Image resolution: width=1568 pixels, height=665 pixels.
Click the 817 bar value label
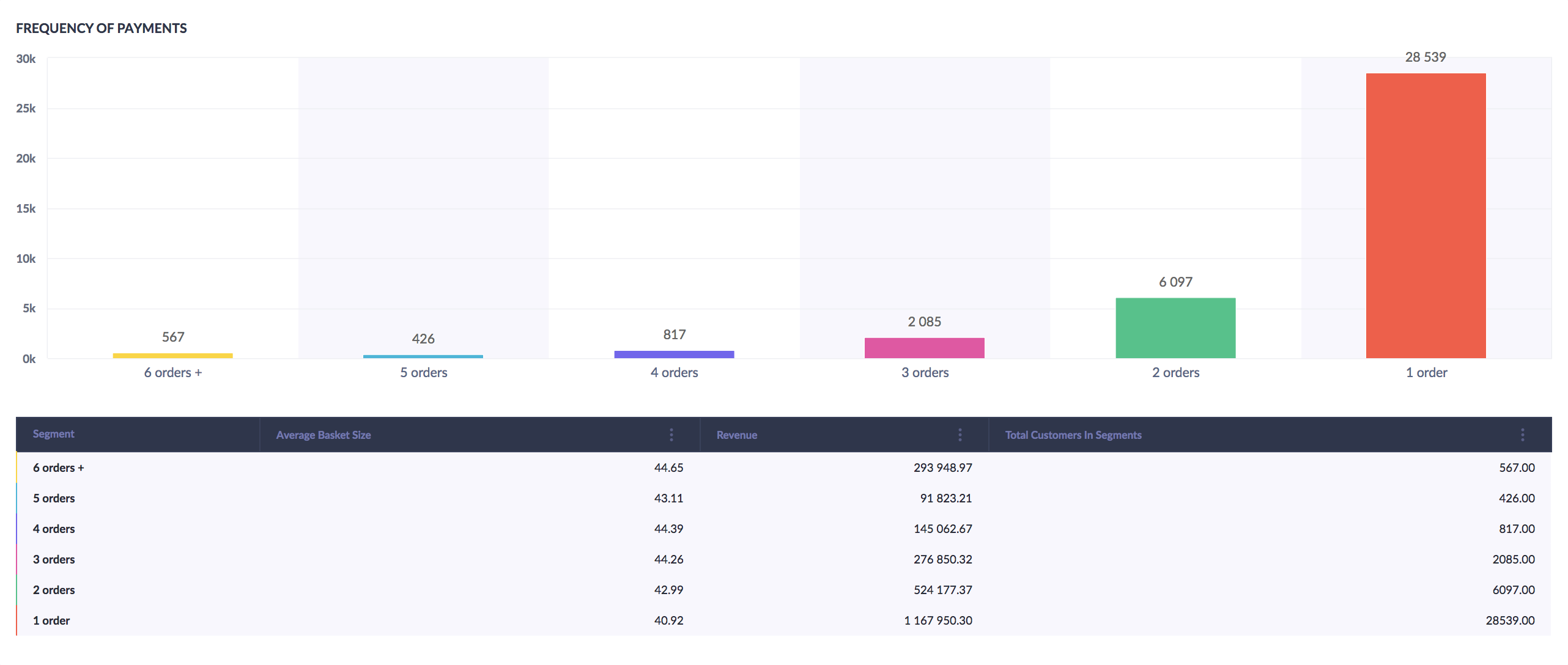pyautogui.click(x=674, y=334)
